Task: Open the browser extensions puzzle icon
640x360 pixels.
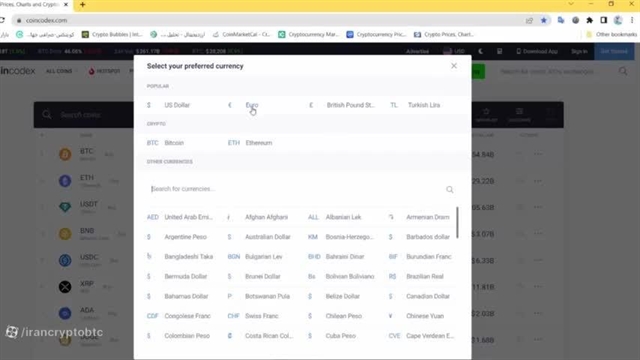Action: click(589, 20)
